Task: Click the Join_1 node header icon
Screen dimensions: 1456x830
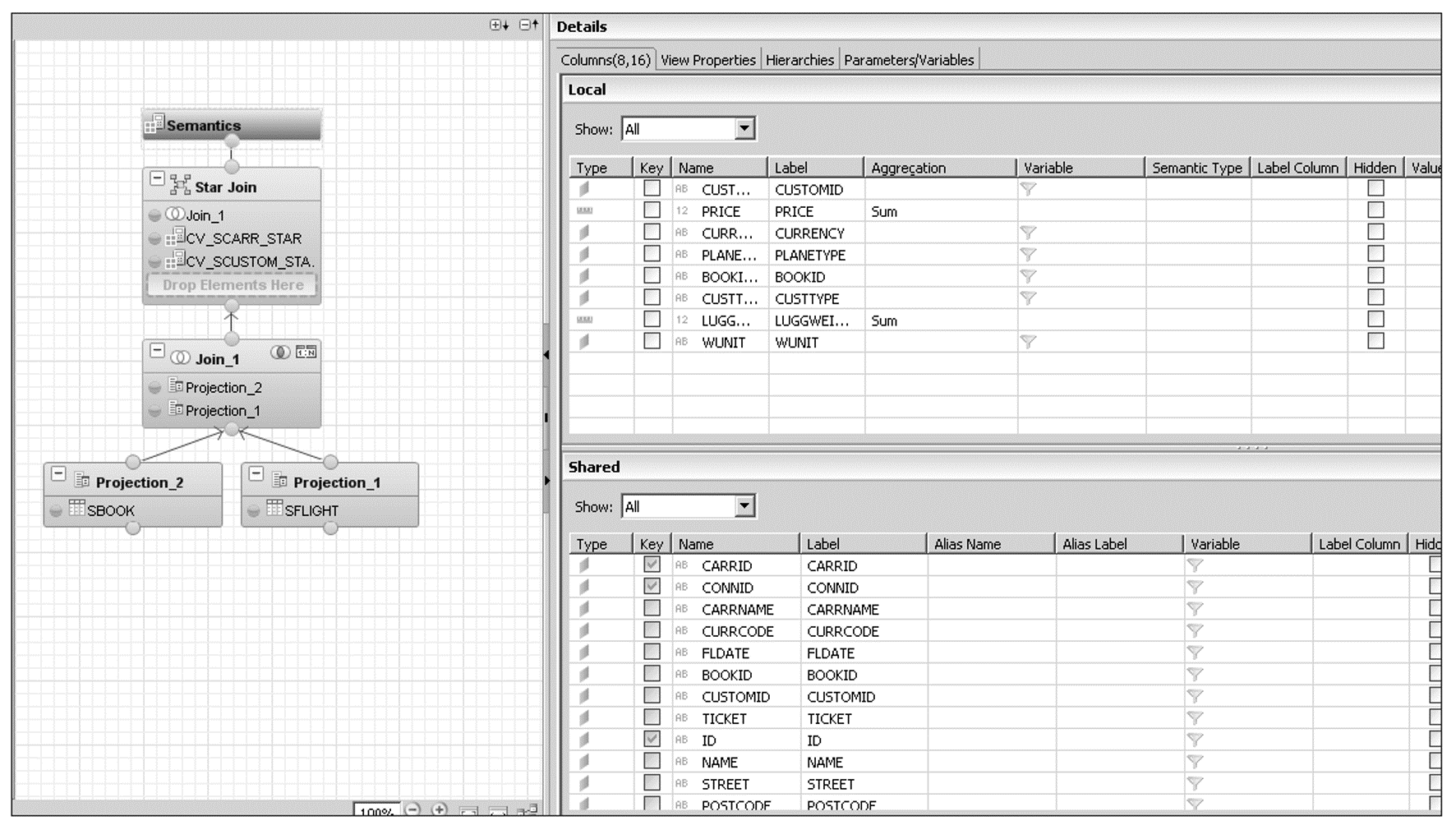Action: [180, 358]
